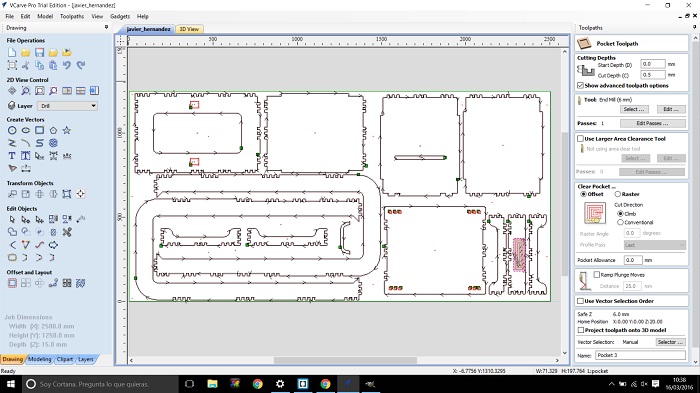This screenshot has width=700, height=393.
Task: Click the Trim vectors scissors icon
Action: pyautogui.click(x=67, y=232)
